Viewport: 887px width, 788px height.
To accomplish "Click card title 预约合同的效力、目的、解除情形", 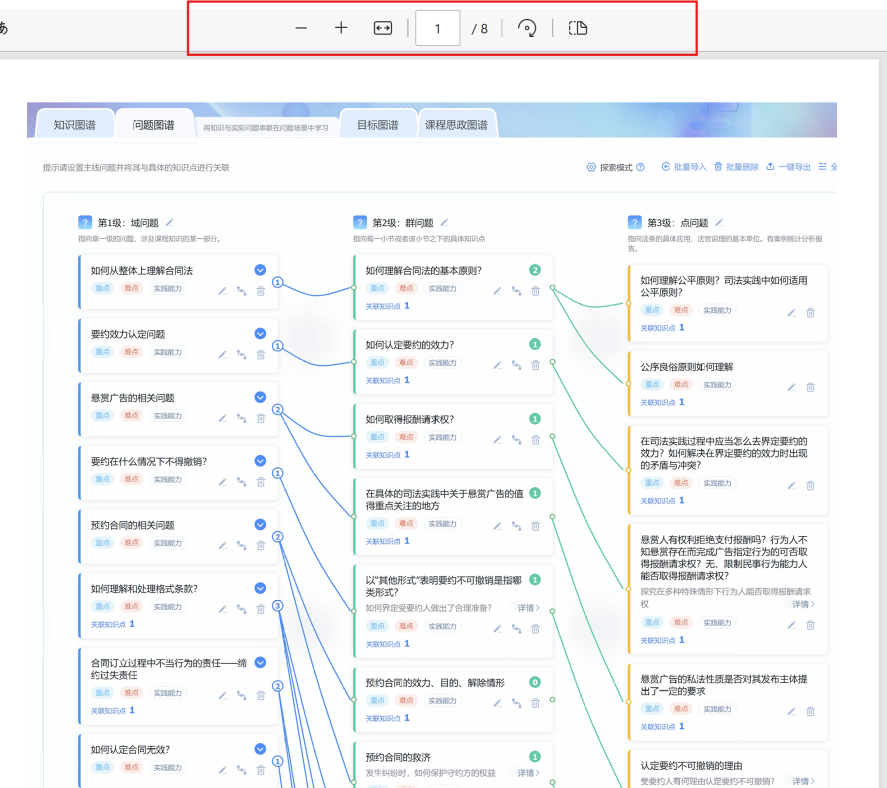I will click(435, 683).
